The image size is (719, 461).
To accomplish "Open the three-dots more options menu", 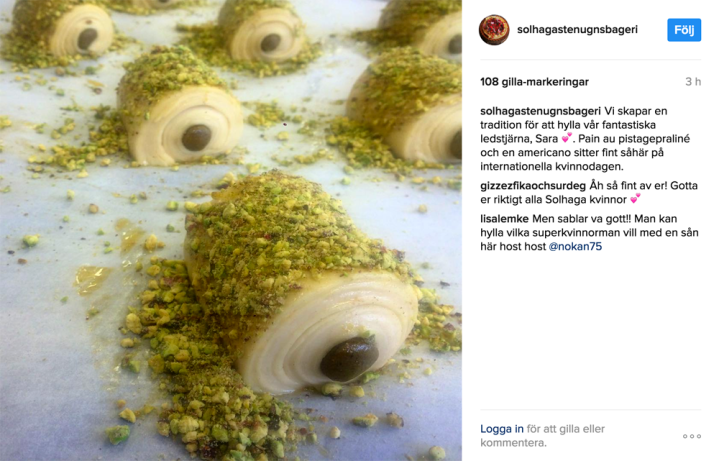I will pyautogui.click(x=691, y=436).
